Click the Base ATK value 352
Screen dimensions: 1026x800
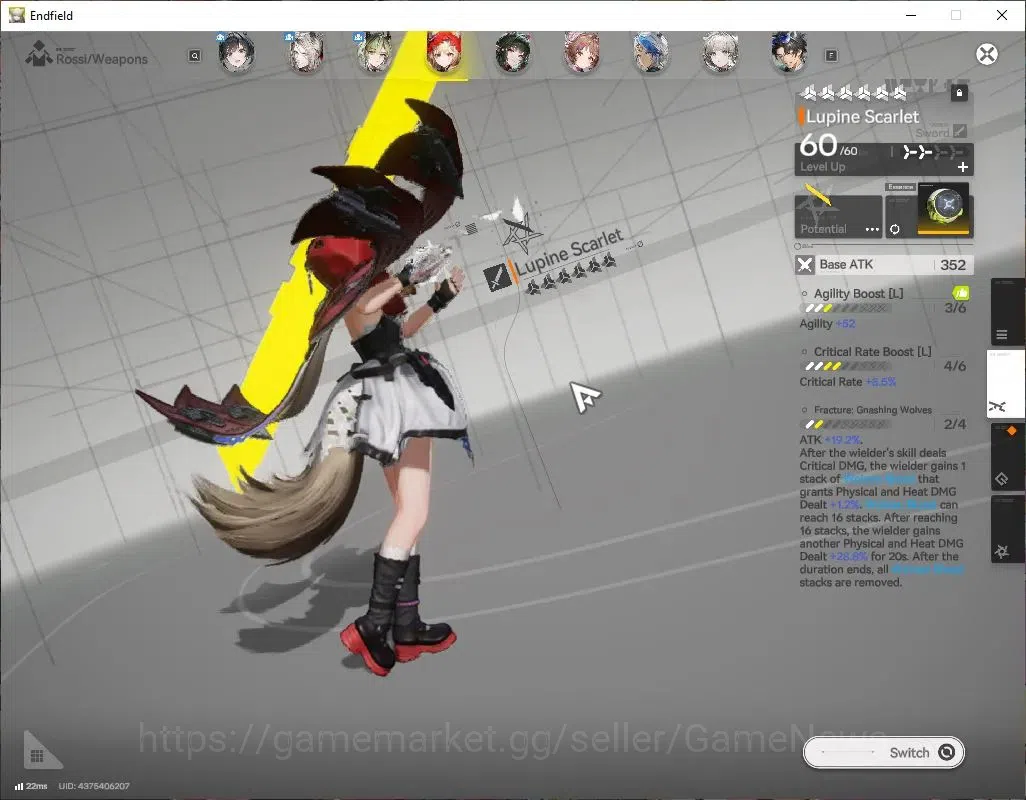[953, 265]
